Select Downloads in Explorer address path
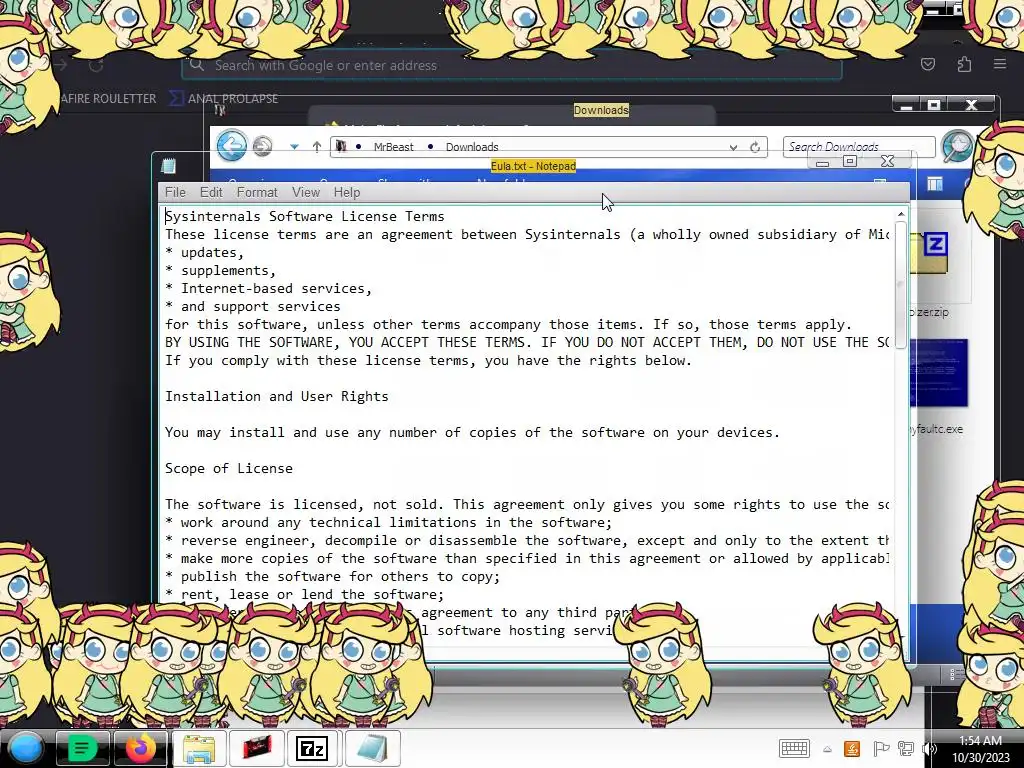The image size is (1024, 768). 472,147
